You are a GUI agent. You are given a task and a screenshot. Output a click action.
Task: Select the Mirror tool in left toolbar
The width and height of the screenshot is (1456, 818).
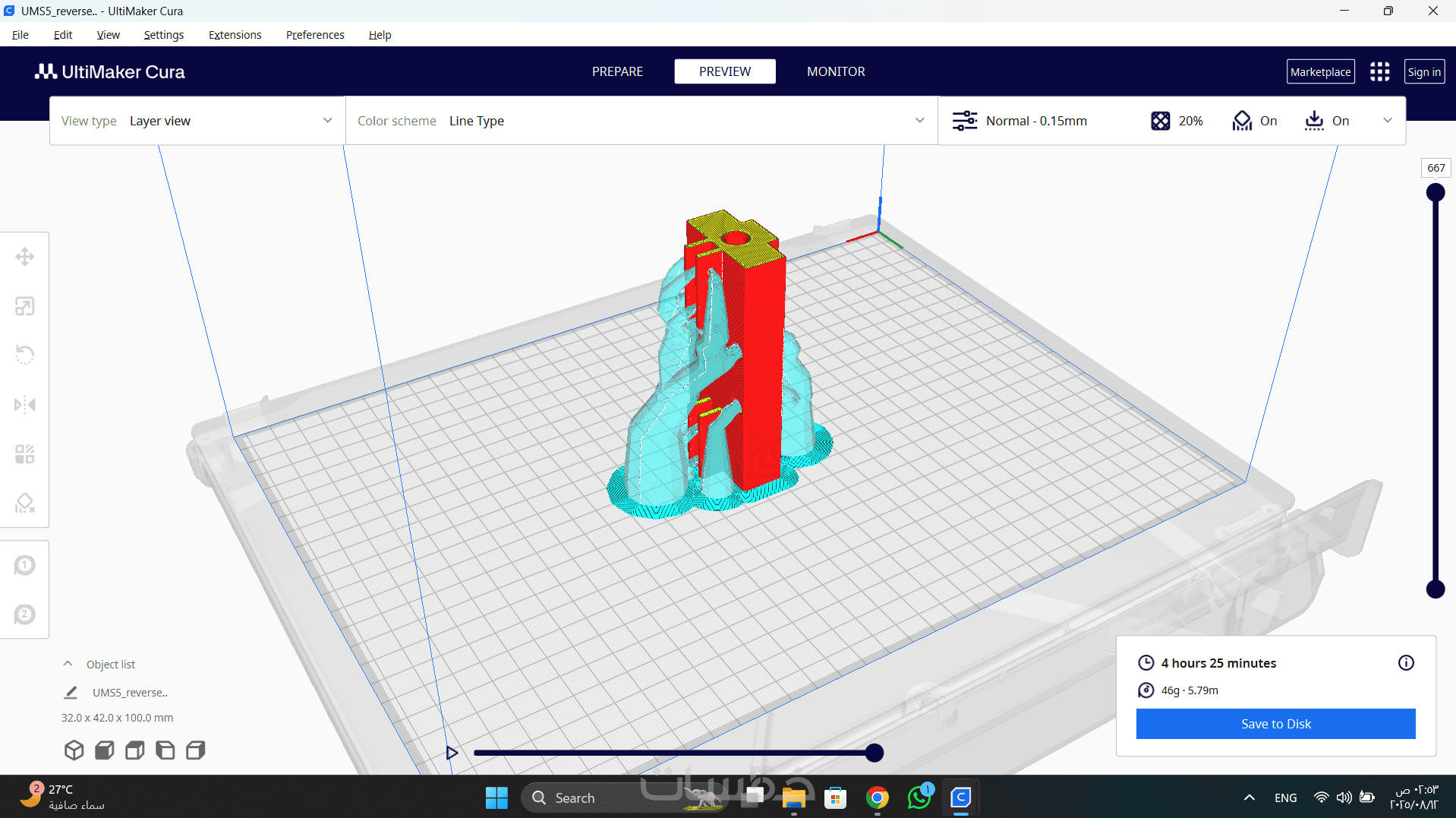25,404
